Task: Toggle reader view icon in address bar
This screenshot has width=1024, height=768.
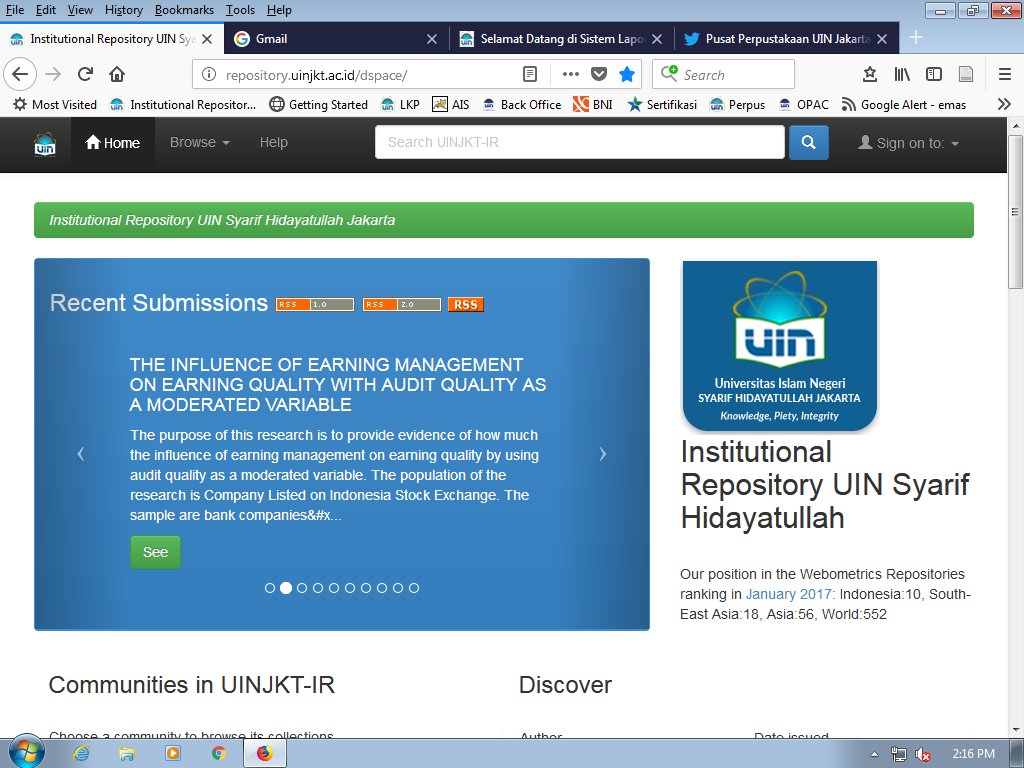Action: 530,74
